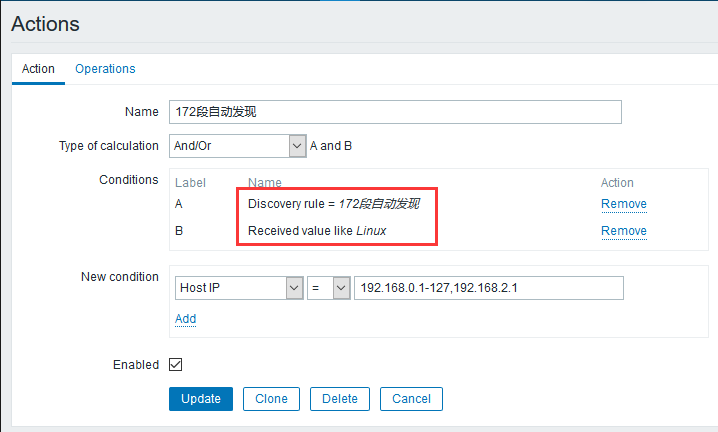The image size is (718, 432).
Task: Select the 'Received value like Linux' condition text
Action: [317, 231]
